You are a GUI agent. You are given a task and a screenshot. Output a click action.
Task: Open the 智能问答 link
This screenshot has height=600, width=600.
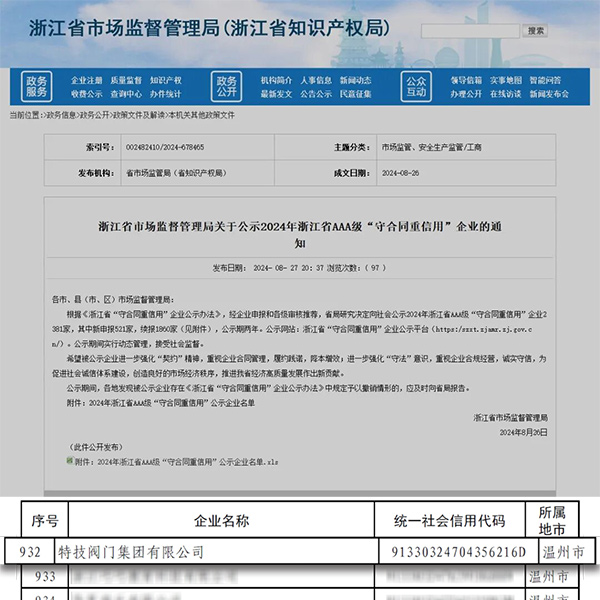pos(545,80)
